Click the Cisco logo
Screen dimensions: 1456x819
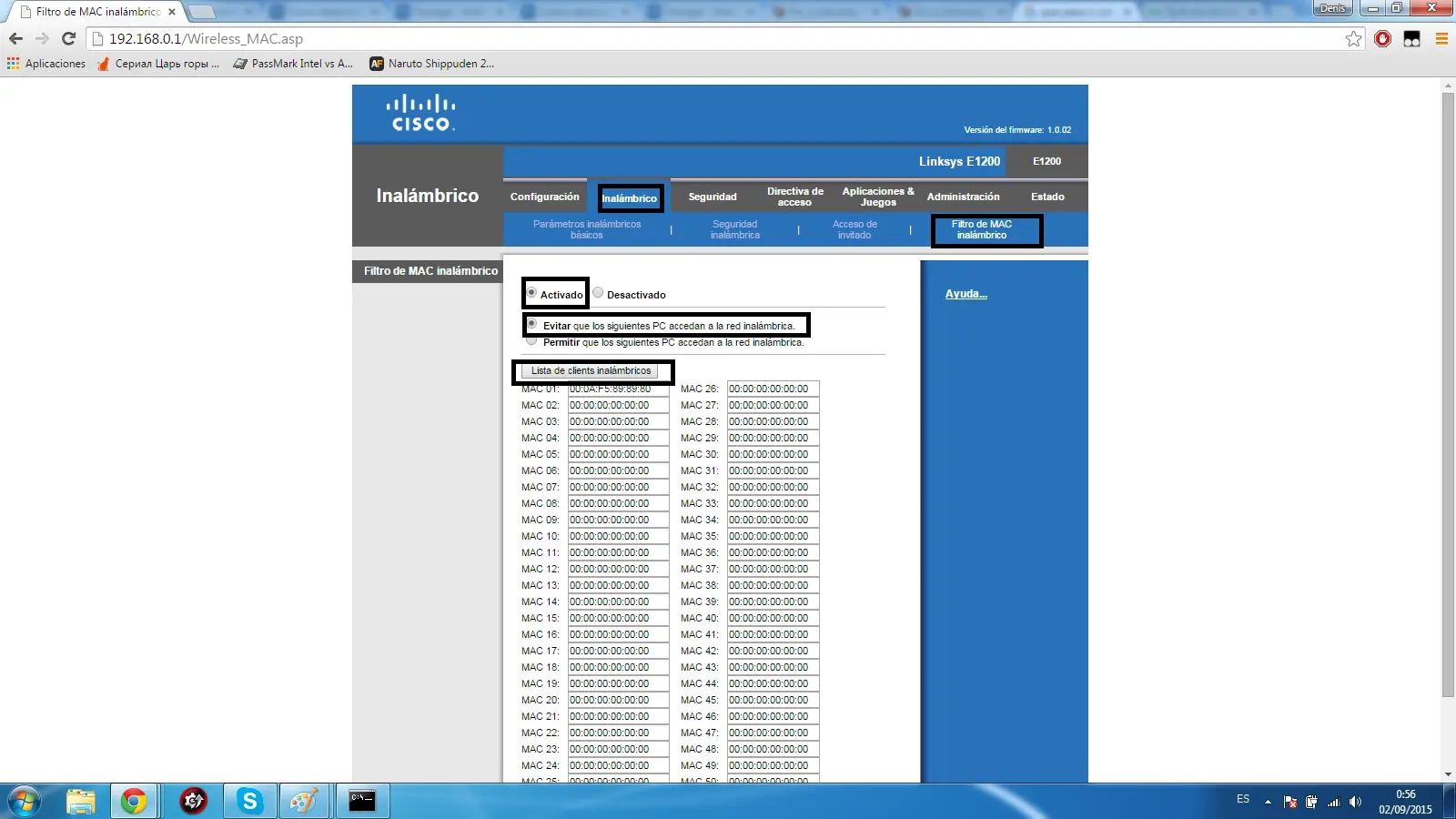click(420, 113)
